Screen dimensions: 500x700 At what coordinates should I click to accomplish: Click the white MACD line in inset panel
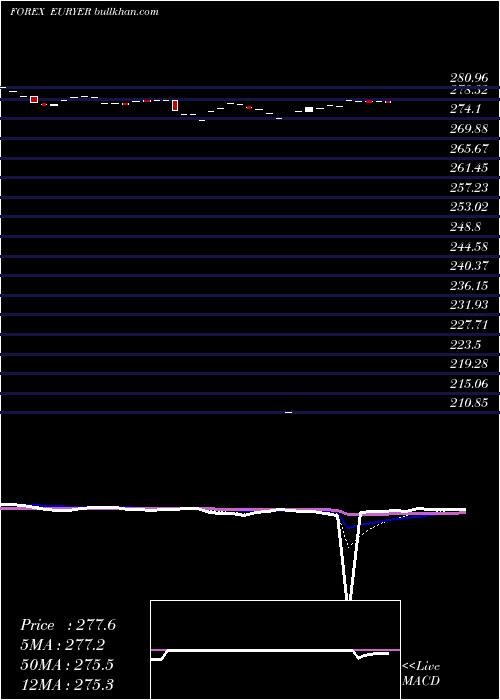click(x=270, y=653)
